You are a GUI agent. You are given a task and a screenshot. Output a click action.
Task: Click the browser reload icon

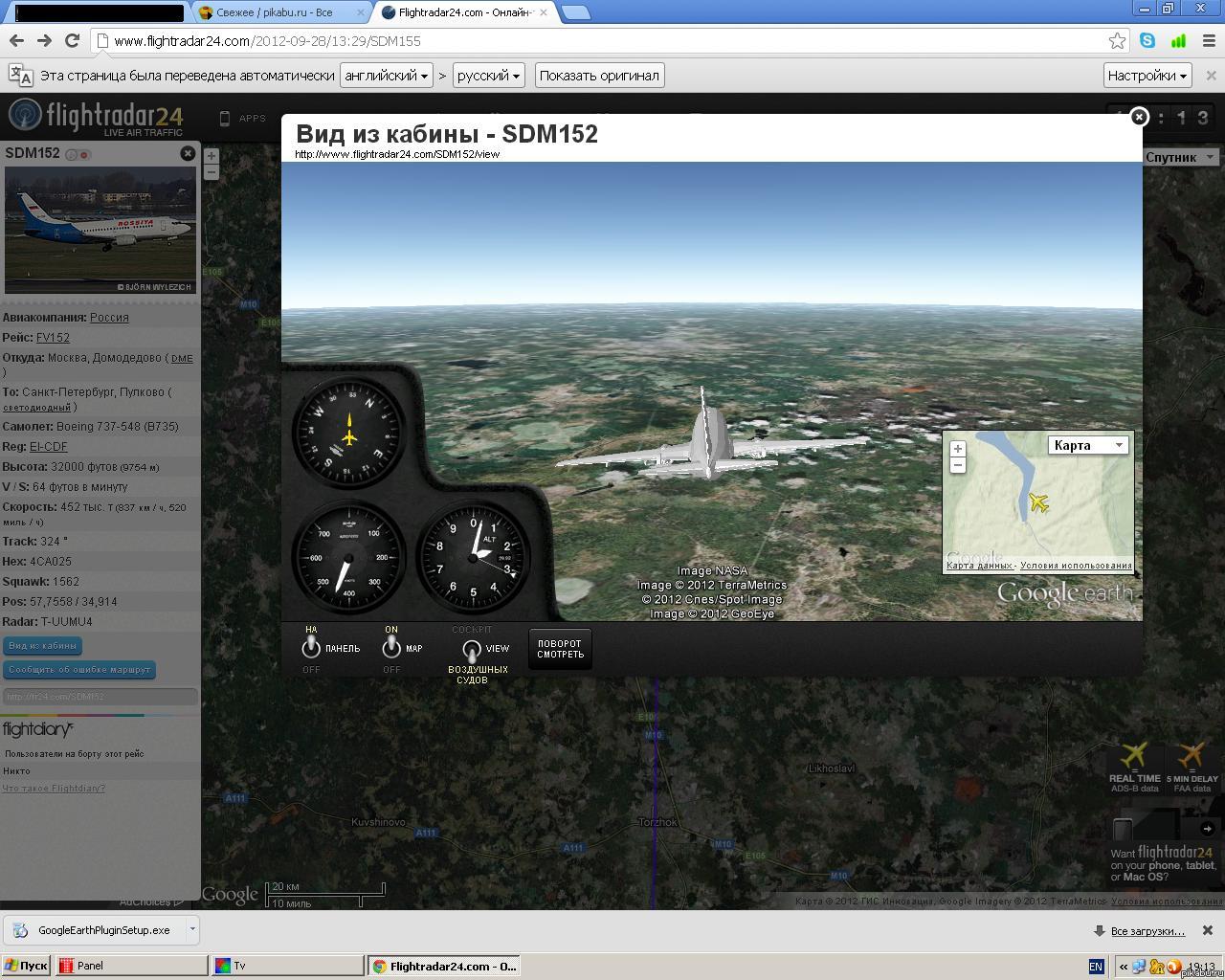(x=72, y=40)
